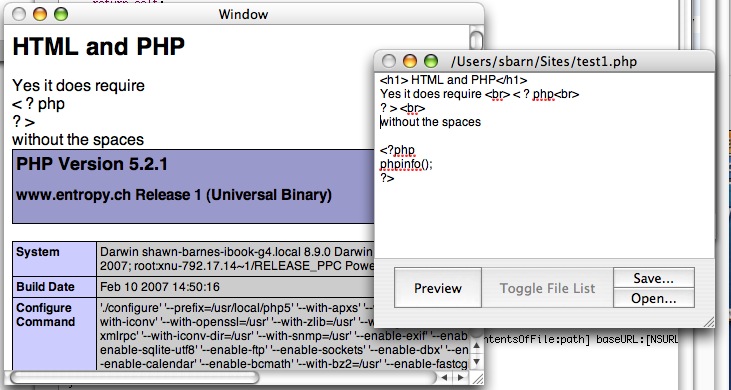Click the '<?php' line in the editor

coord(397,150)
